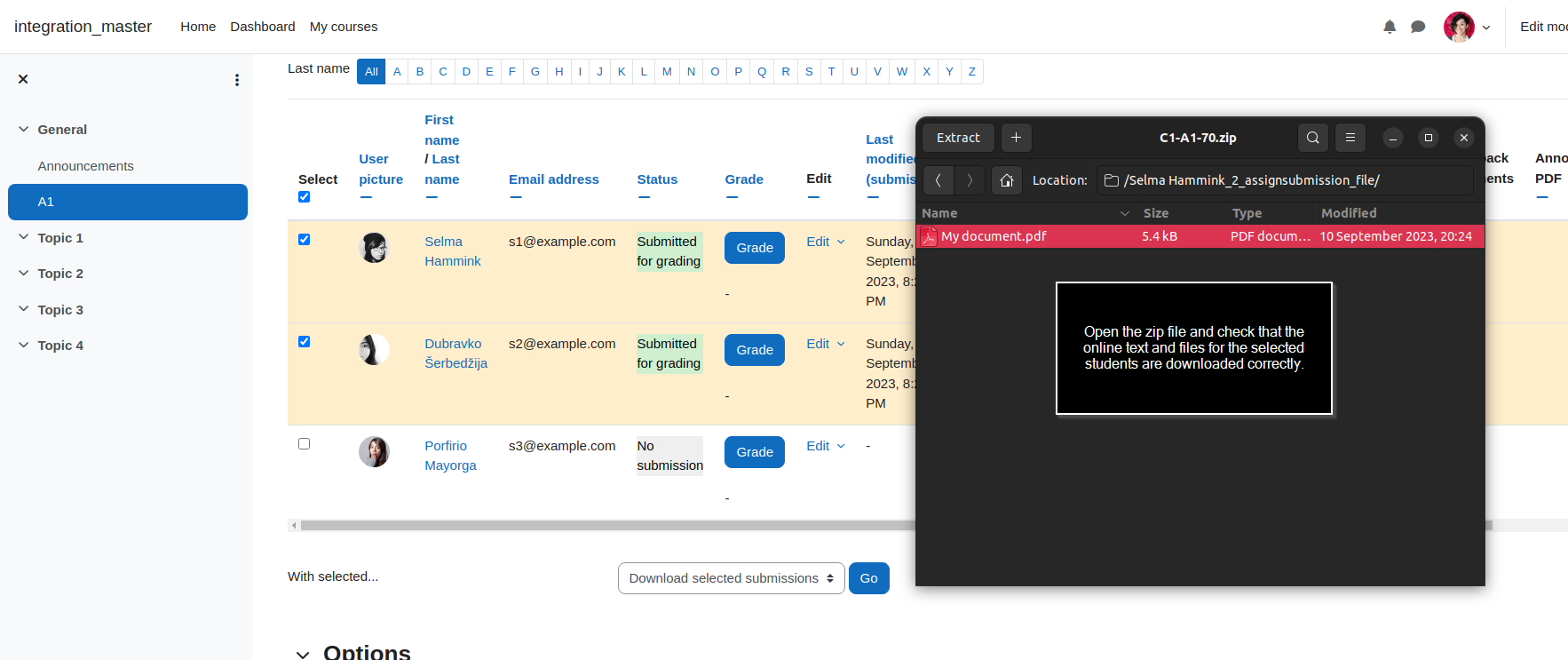Hide the First name column
This screenshot has width=1568, height=660.
point(432,197)
